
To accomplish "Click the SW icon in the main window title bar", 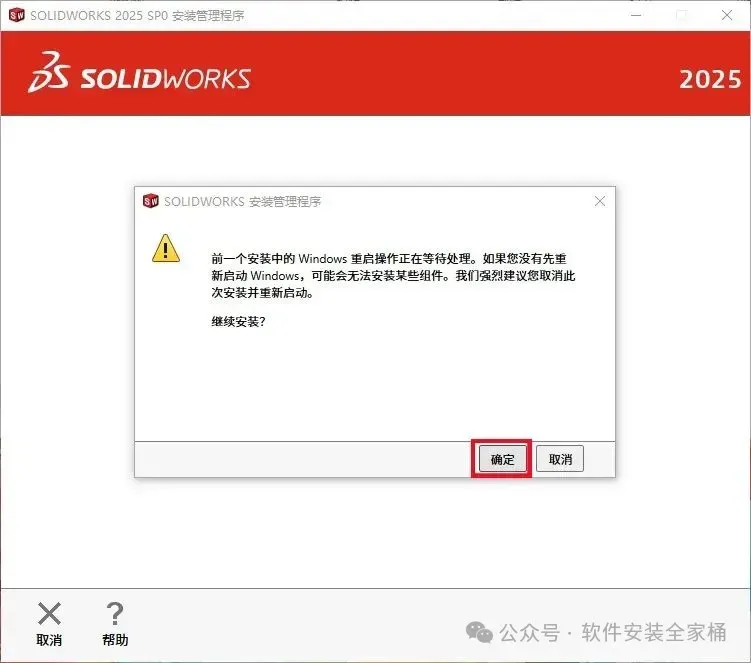I will [x=17, y=15].
